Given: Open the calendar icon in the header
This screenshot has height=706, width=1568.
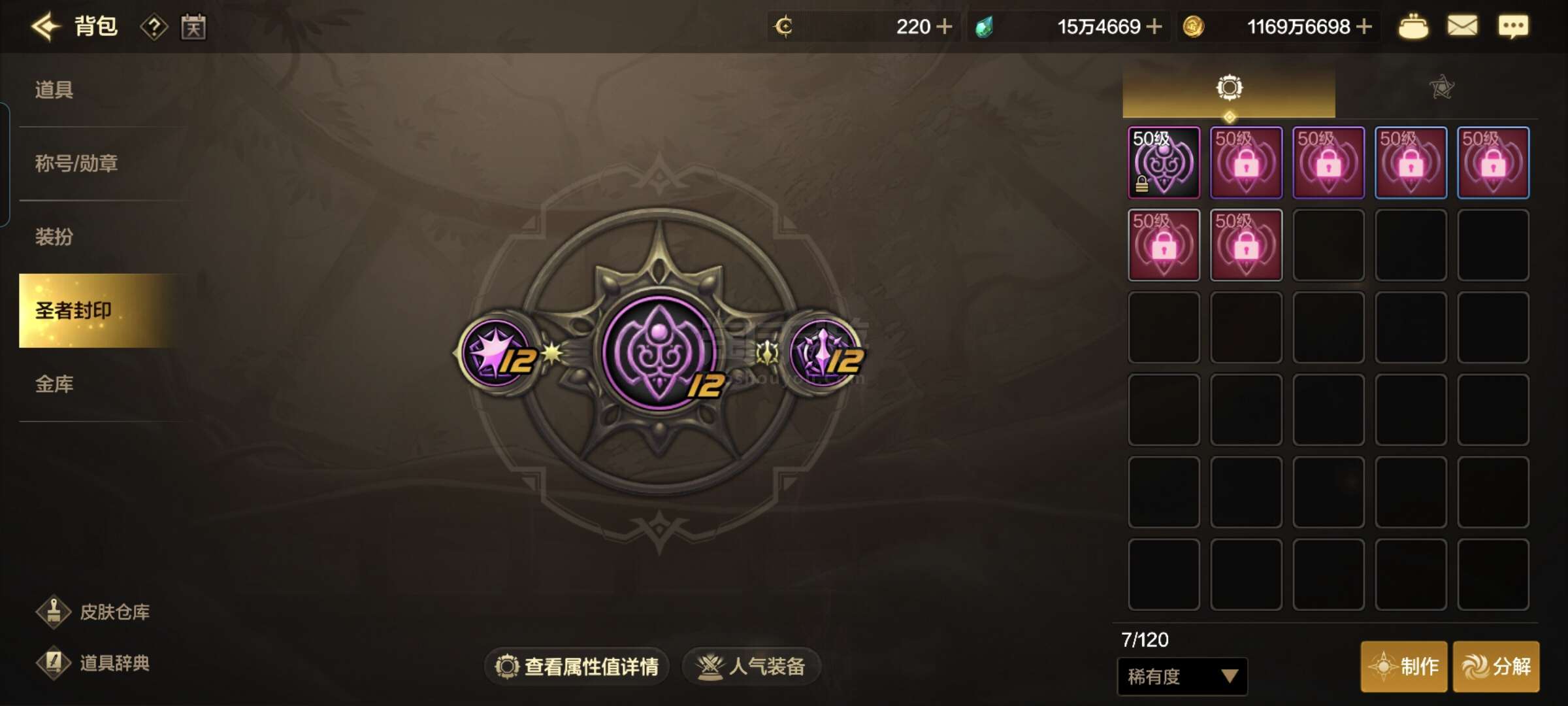Looking at the screenshot, I should [x=193, y=27].
